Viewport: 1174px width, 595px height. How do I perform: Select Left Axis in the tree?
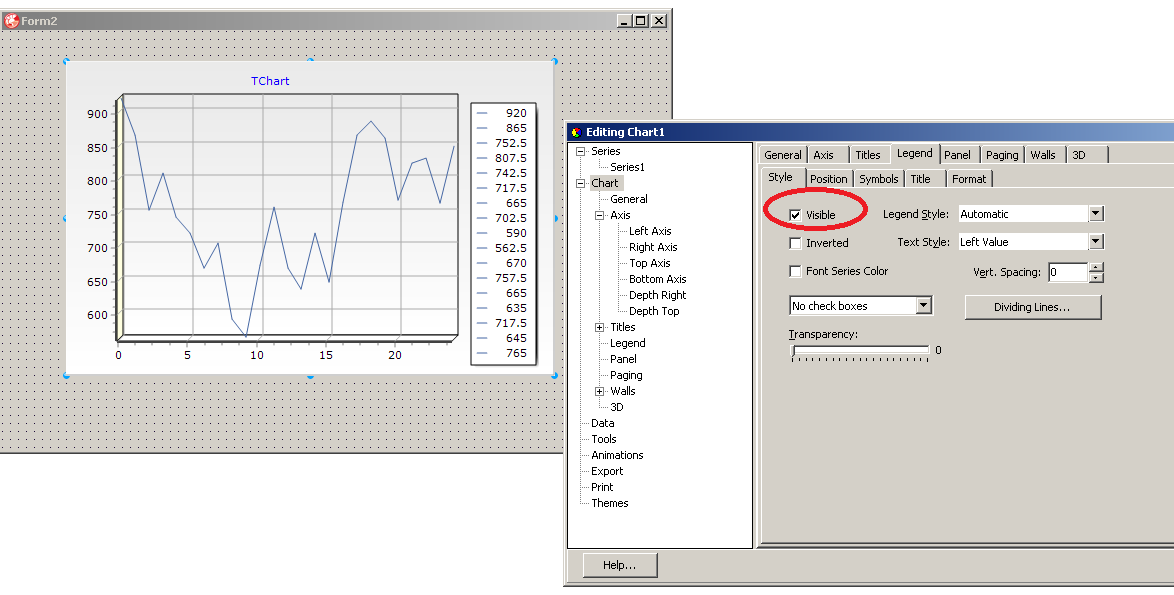(650, 231)
